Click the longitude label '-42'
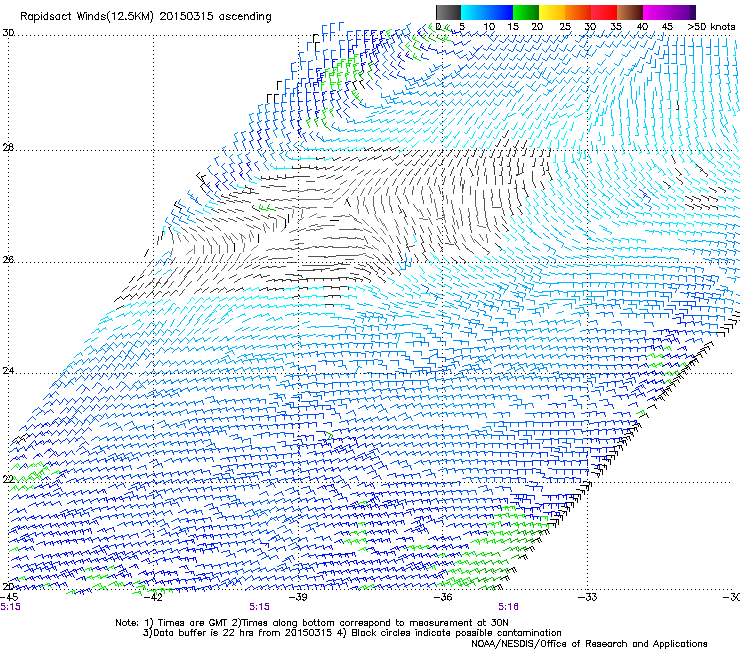This screenshot has height=650, width=740. point(153,597)
